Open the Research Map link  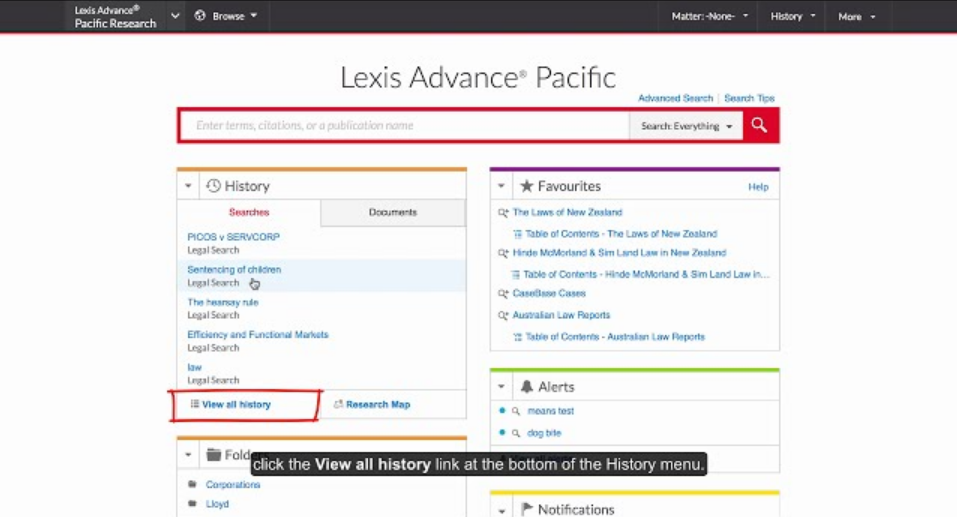click(x=378, y=404)
